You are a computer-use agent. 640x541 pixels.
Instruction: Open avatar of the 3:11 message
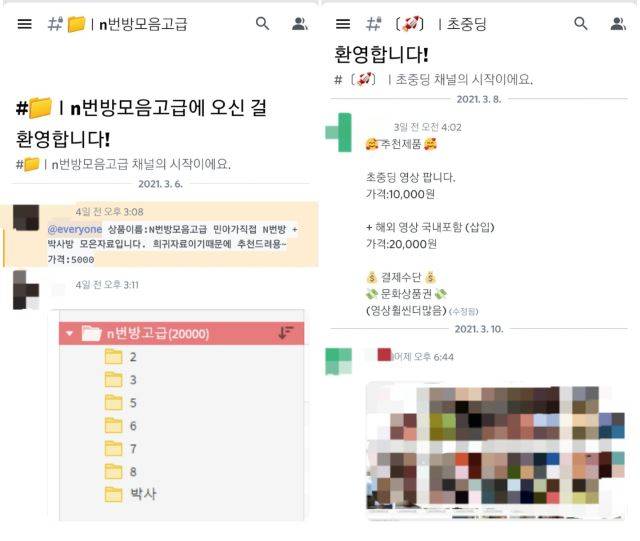(x=26, y=290)
